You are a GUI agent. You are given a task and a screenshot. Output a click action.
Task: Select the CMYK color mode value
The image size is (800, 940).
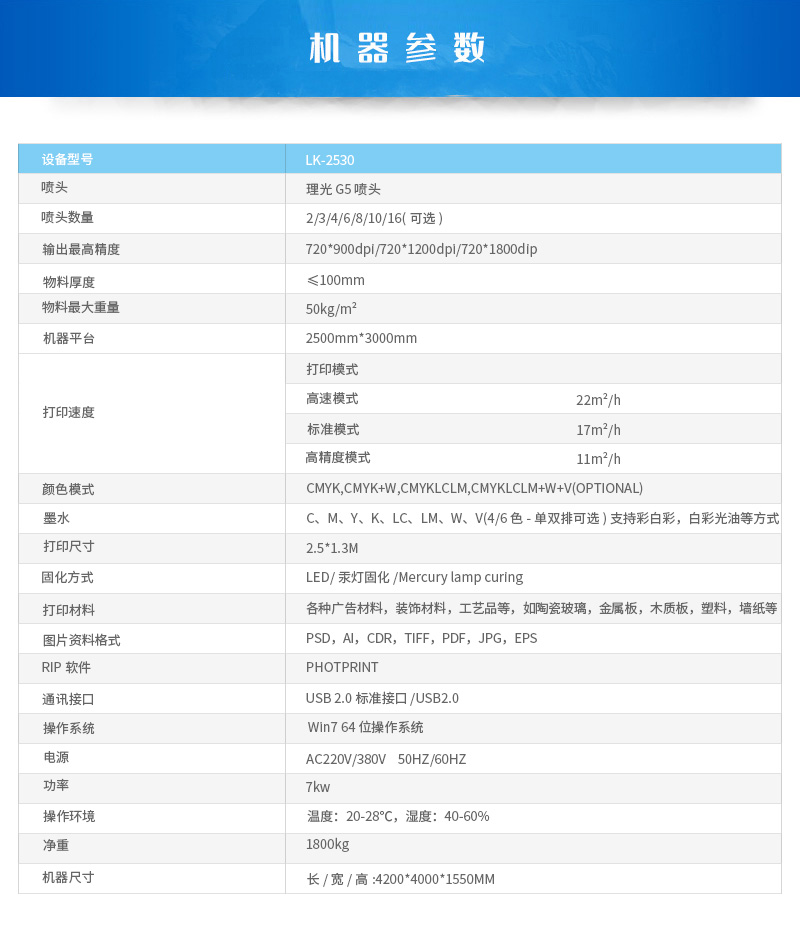coord(470,488)
